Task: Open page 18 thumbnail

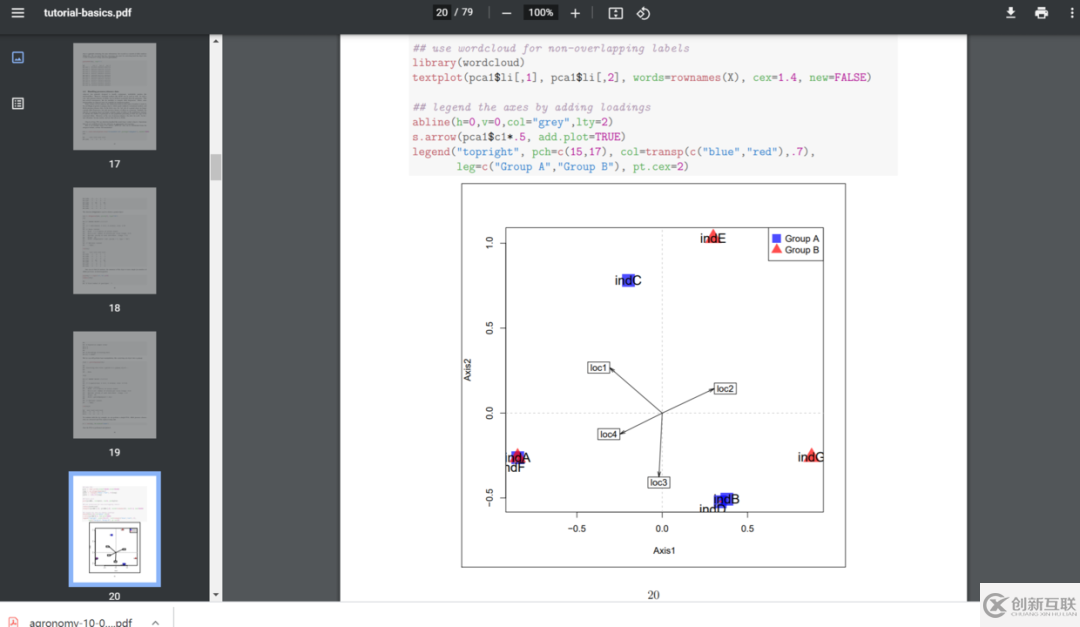Action: click(114, 240)
